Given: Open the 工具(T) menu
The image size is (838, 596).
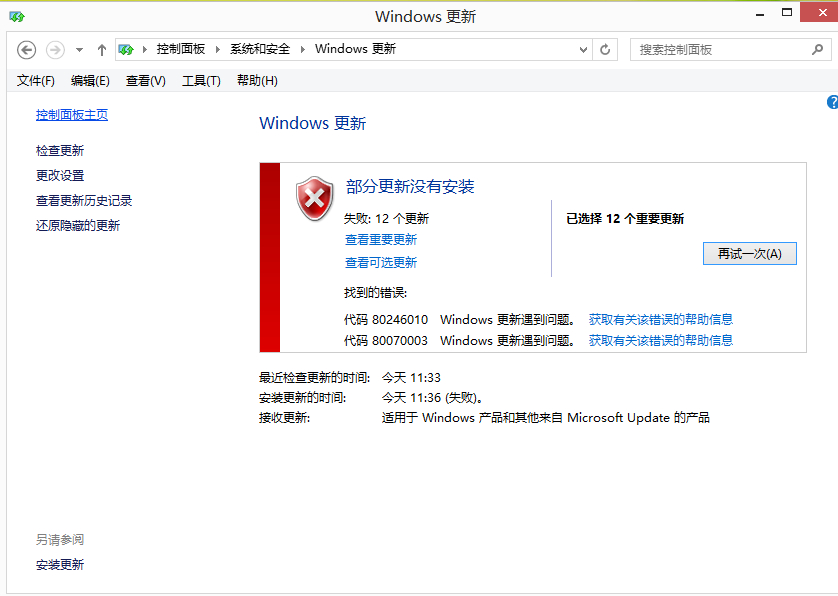Looking at the screenshot, I should (x=201, y=81).
